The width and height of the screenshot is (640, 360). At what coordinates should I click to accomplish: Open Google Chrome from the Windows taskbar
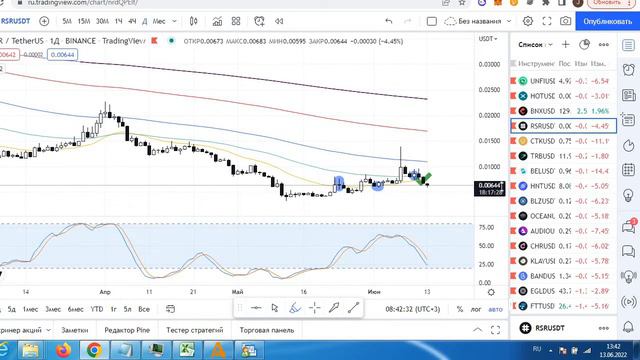pos(94,350)
